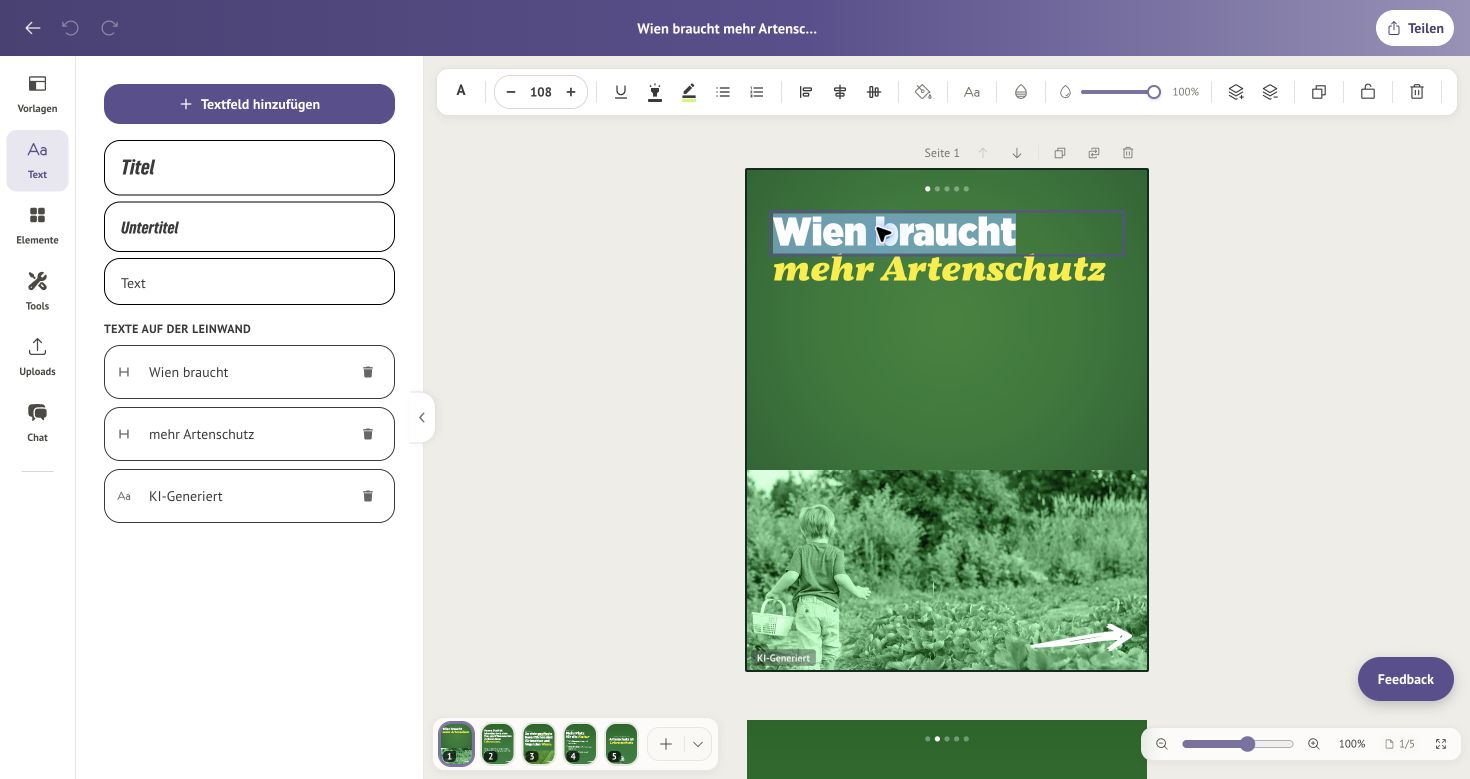Open font style Aa options in toolbar

pyautogui.click(x=972, y=92)
